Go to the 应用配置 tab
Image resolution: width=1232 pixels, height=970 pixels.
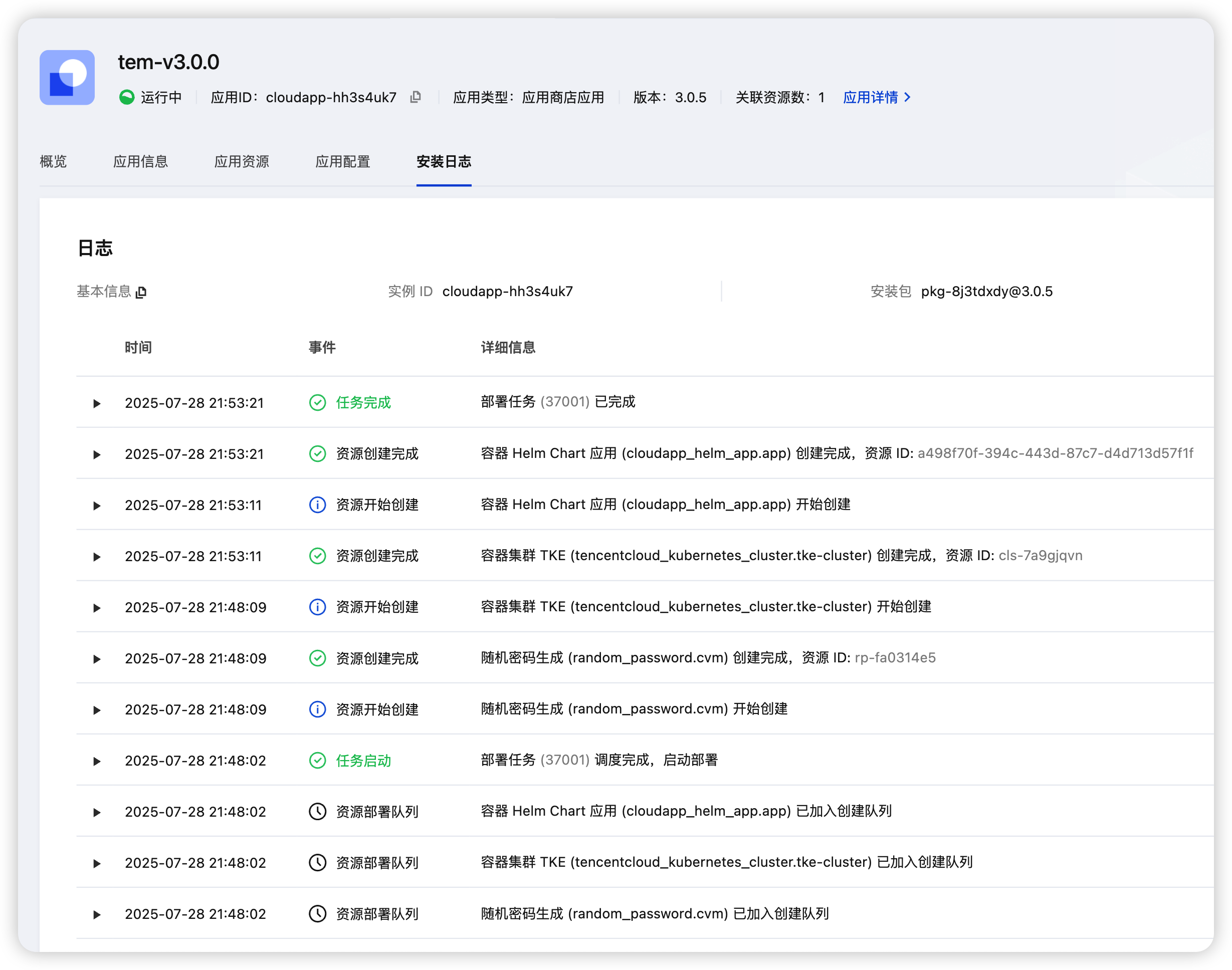[x=342, y=162]
